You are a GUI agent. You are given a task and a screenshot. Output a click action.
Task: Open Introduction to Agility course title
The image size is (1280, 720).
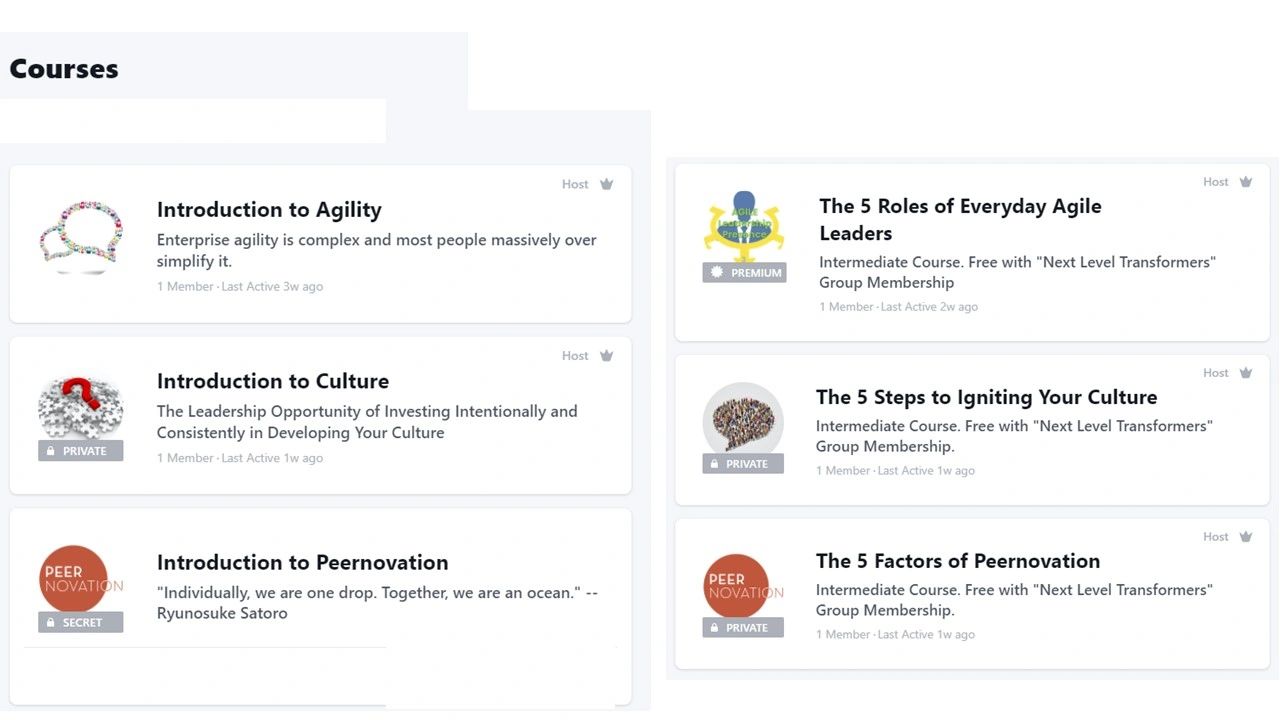click(x=269, y=210)
